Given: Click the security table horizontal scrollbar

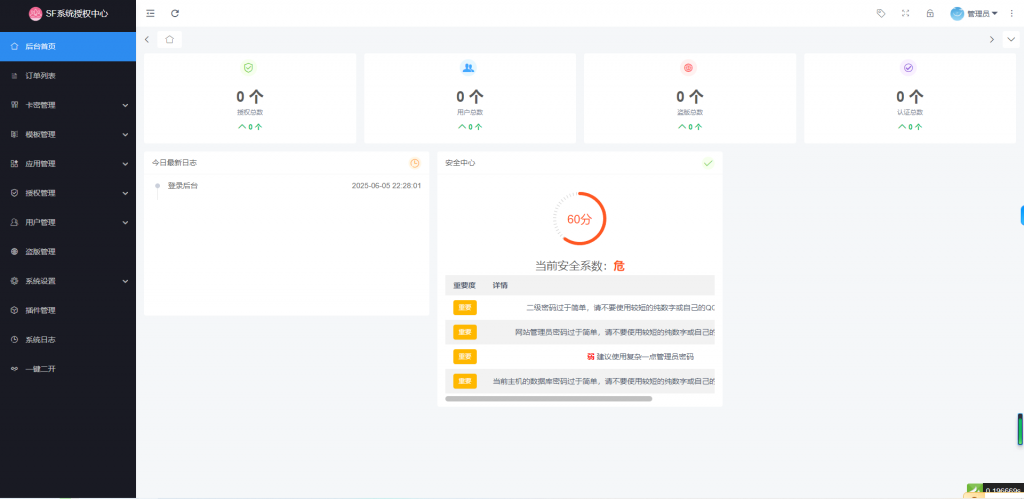Looking at the screenshot, I should 549,398.
